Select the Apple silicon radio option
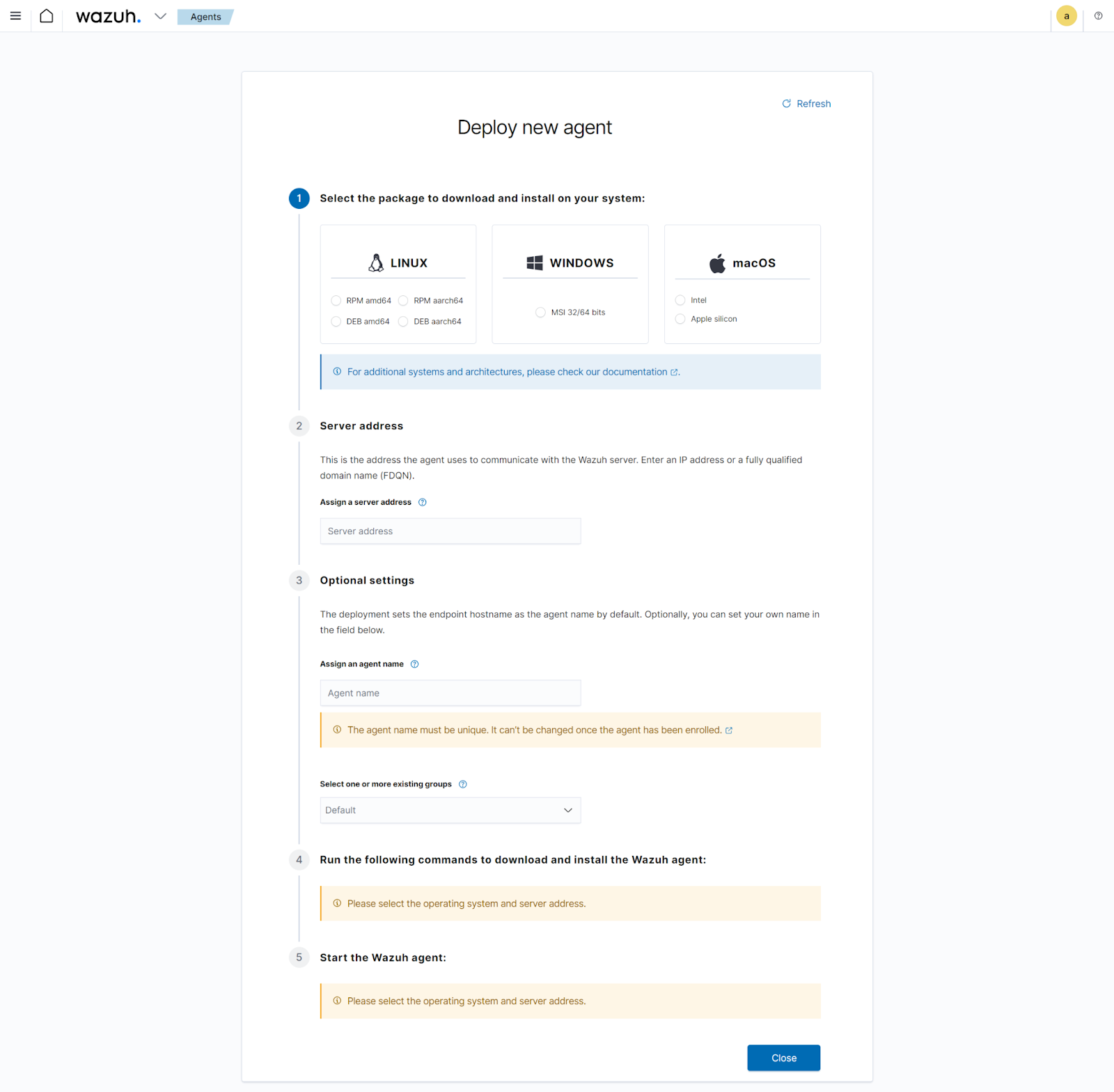 coord(680,319)
